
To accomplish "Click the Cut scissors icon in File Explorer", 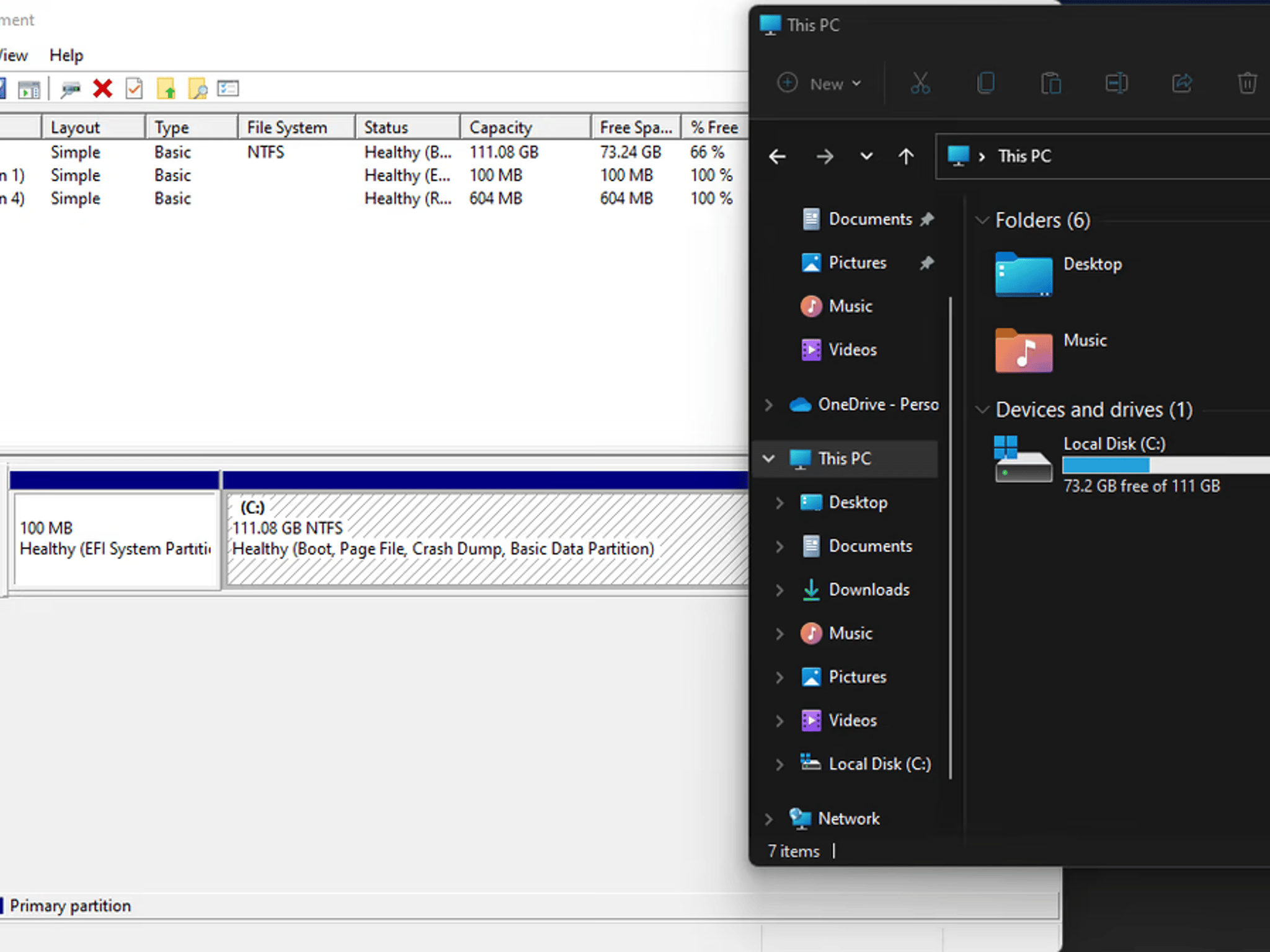I will [920, 83].
